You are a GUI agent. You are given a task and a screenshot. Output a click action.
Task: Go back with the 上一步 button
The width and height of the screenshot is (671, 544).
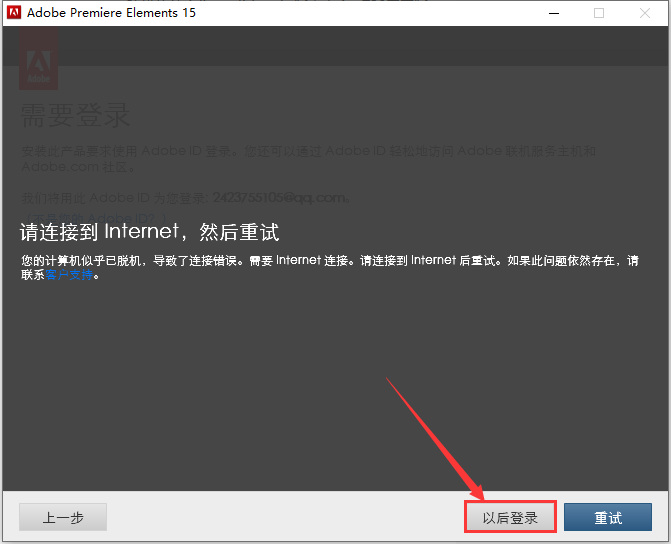click(63, 517)
